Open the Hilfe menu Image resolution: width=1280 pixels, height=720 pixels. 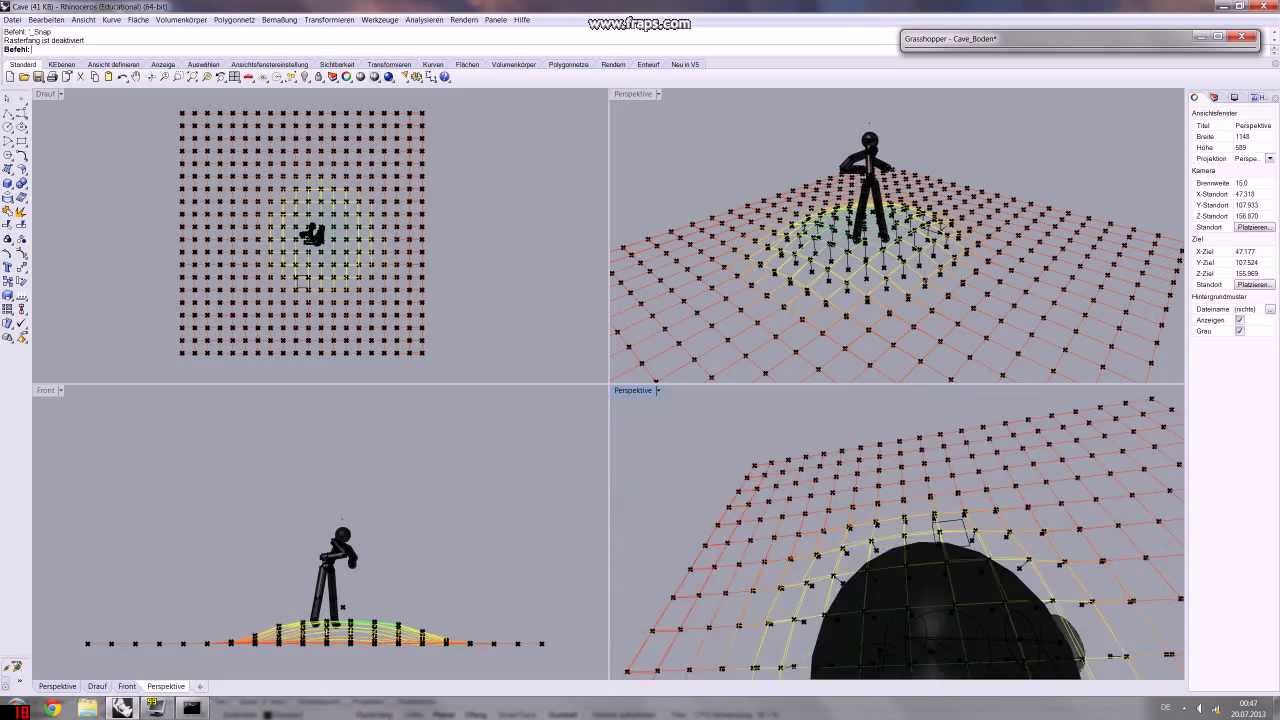[x=522, y=20]
